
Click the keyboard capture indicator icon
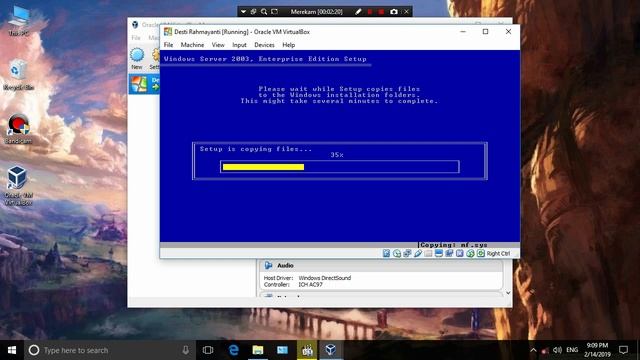[481, 253]
